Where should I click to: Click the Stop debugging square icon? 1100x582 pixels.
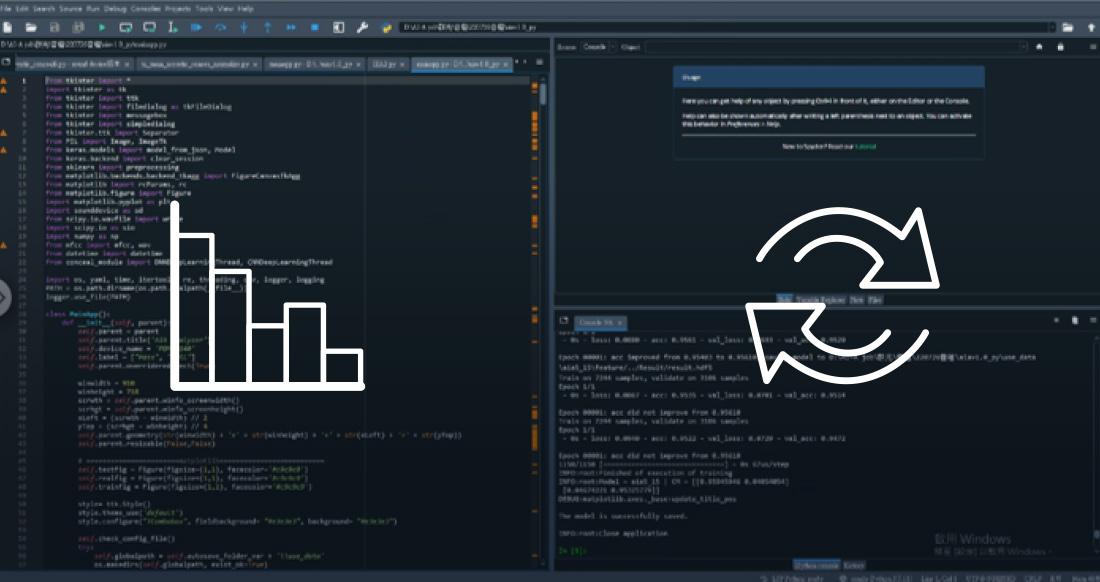pyautogui.click(x=313, y=27)
